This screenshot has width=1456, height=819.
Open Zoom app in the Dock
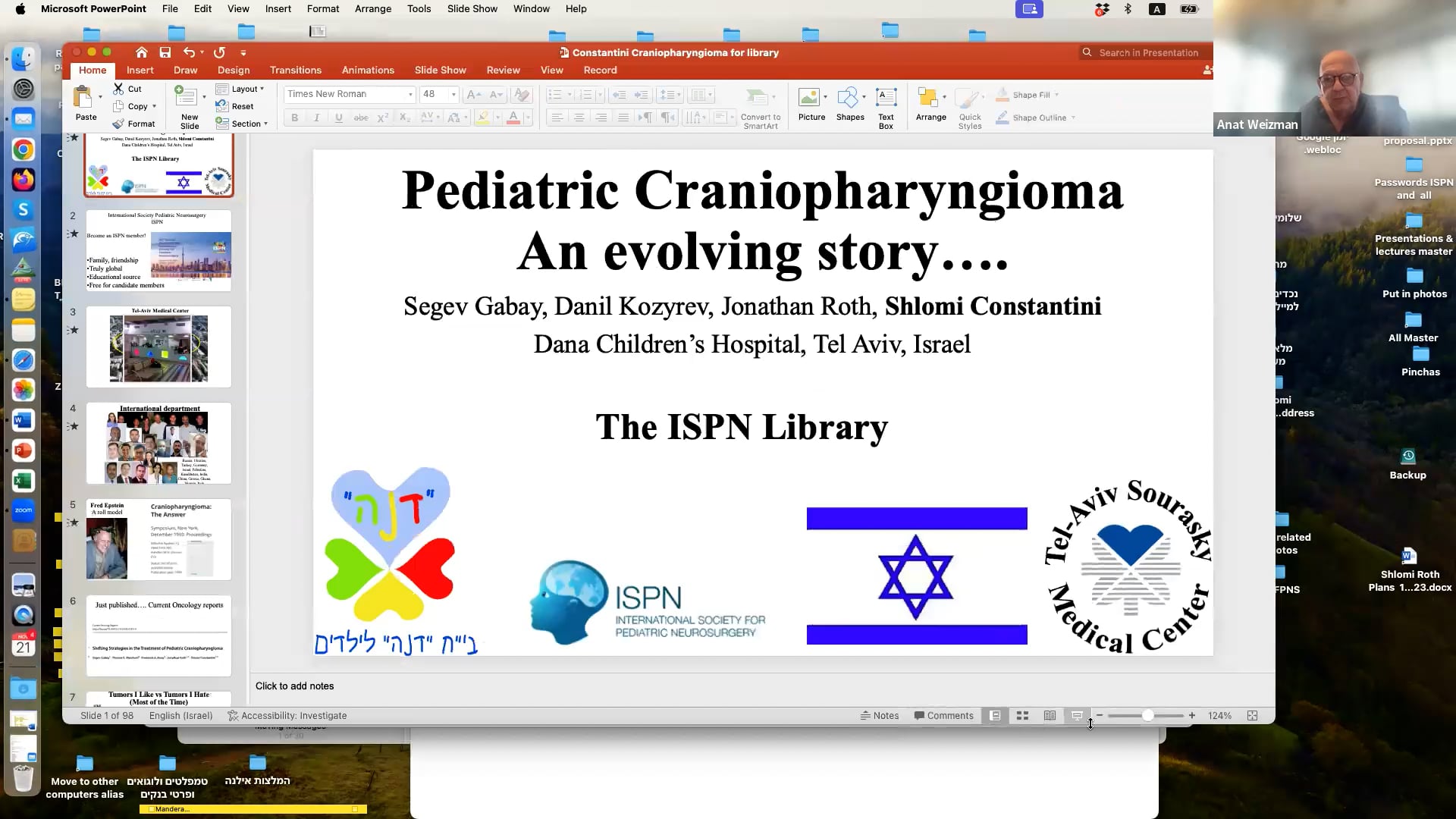pyautogui.click(x=24, y=510)
